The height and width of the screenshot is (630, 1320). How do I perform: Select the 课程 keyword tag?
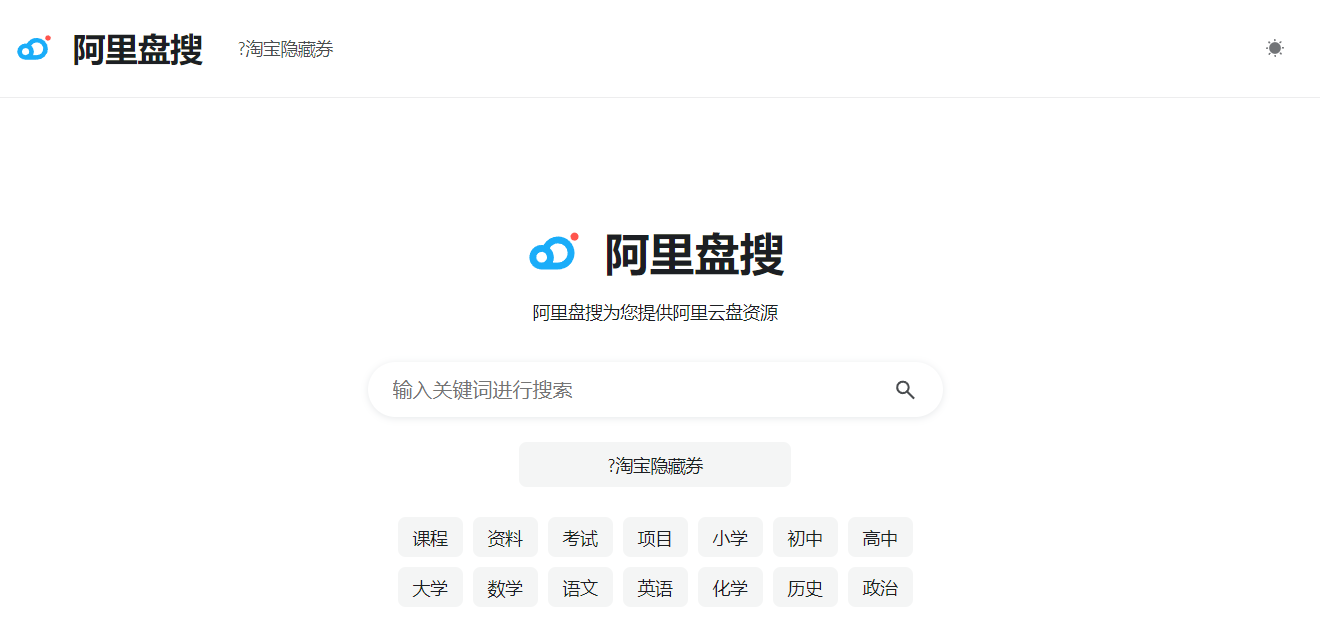430,537
